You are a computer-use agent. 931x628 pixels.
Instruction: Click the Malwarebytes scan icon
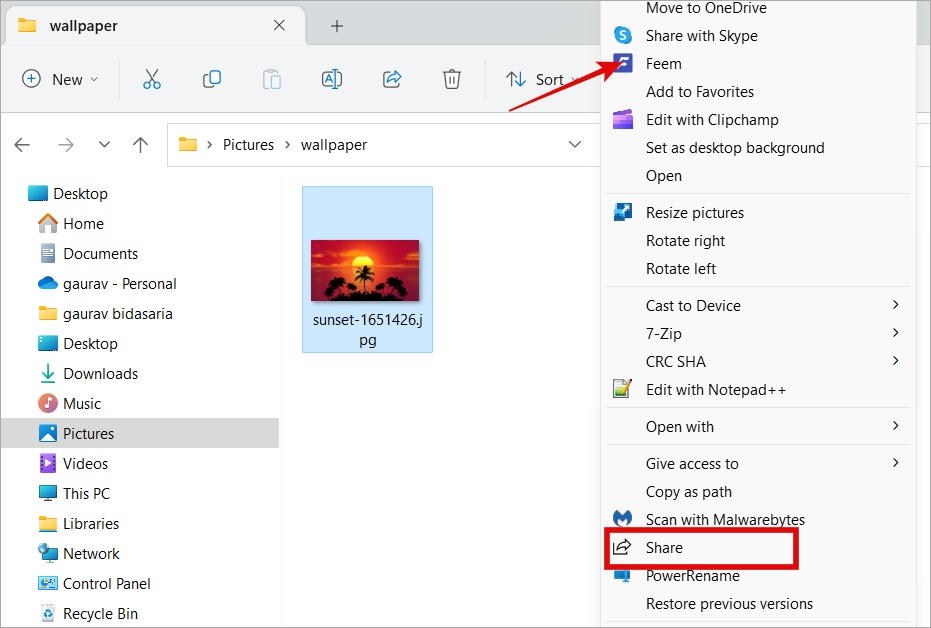pos(623,519)
